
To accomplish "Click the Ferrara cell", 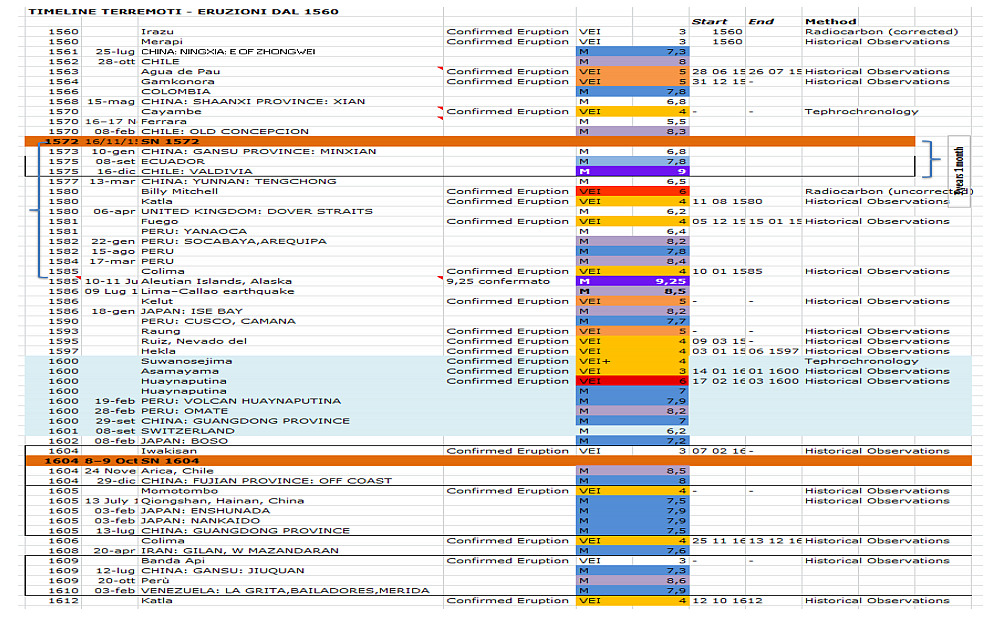I will point(164,121).
